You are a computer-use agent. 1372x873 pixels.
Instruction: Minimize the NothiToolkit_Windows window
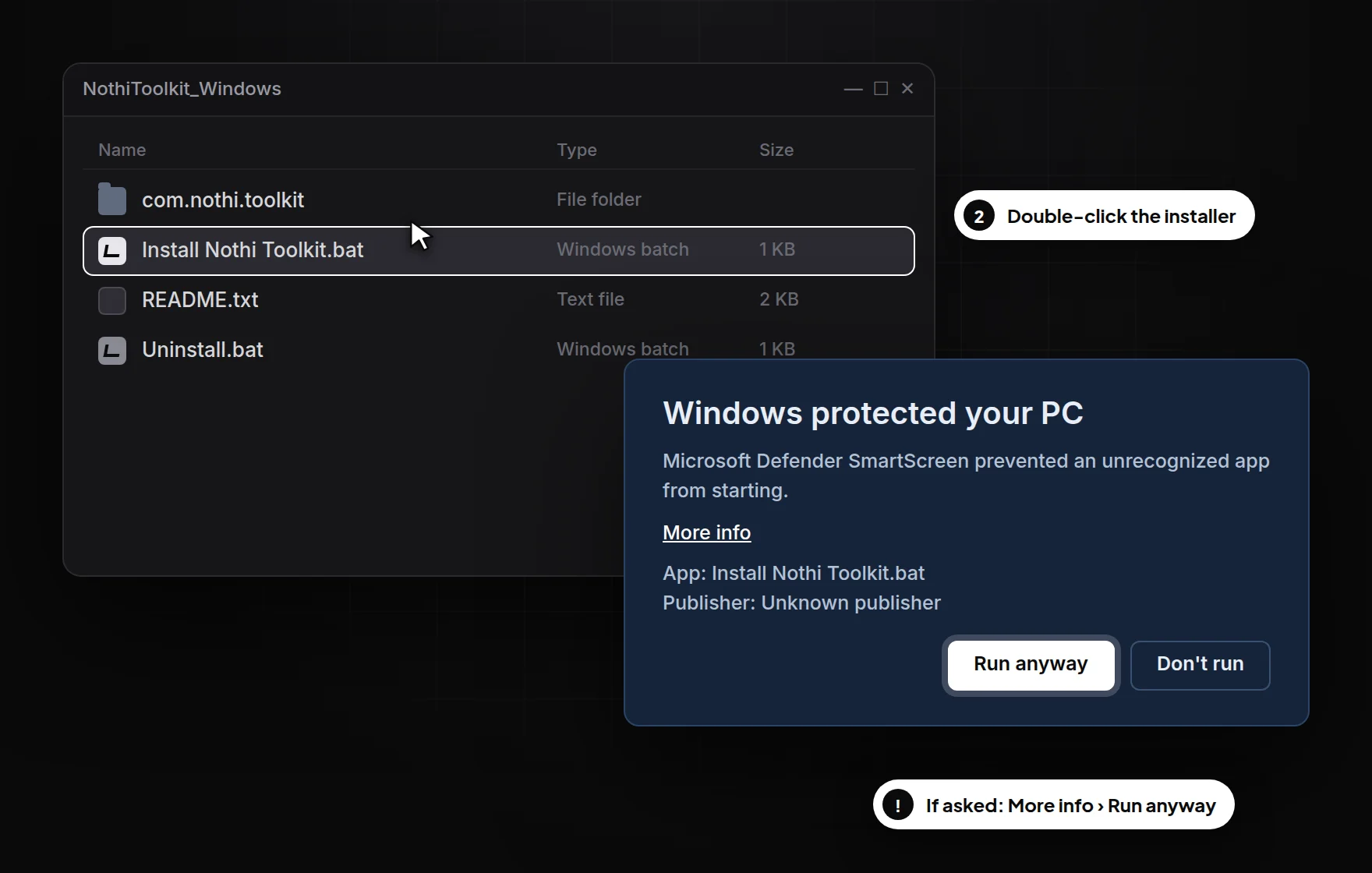point(854,89)
